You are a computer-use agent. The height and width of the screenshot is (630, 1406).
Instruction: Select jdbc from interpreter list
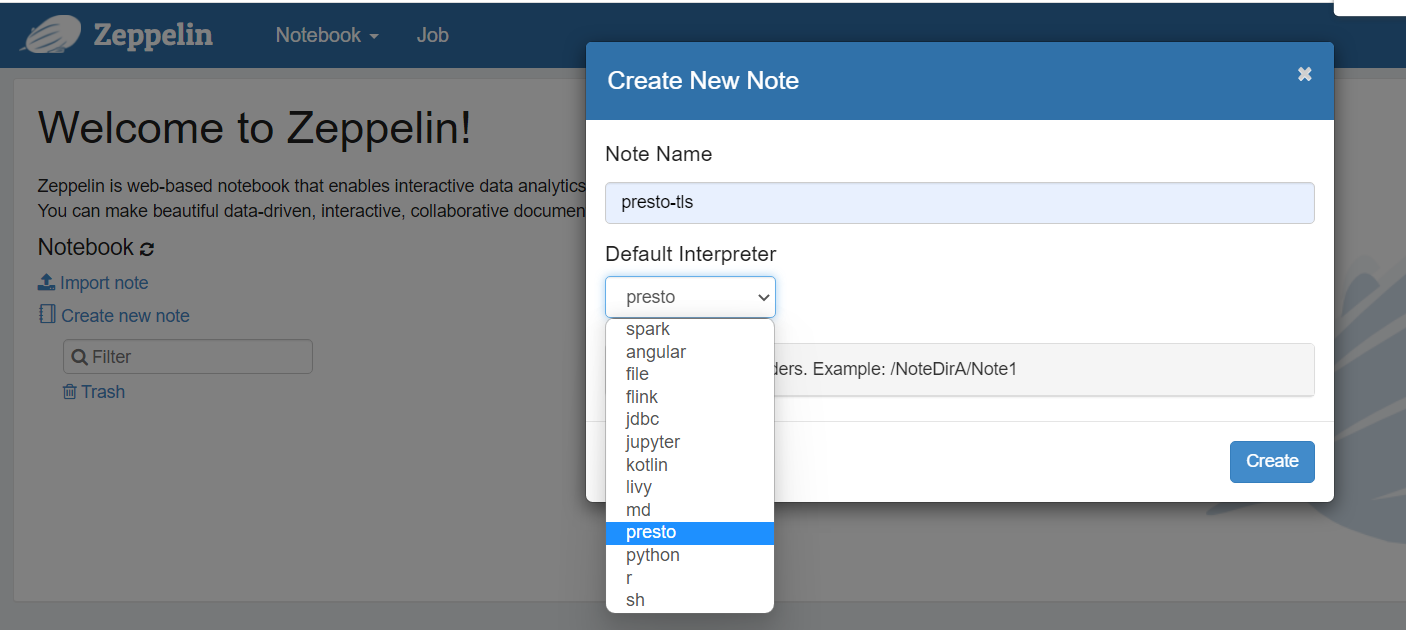690,419
